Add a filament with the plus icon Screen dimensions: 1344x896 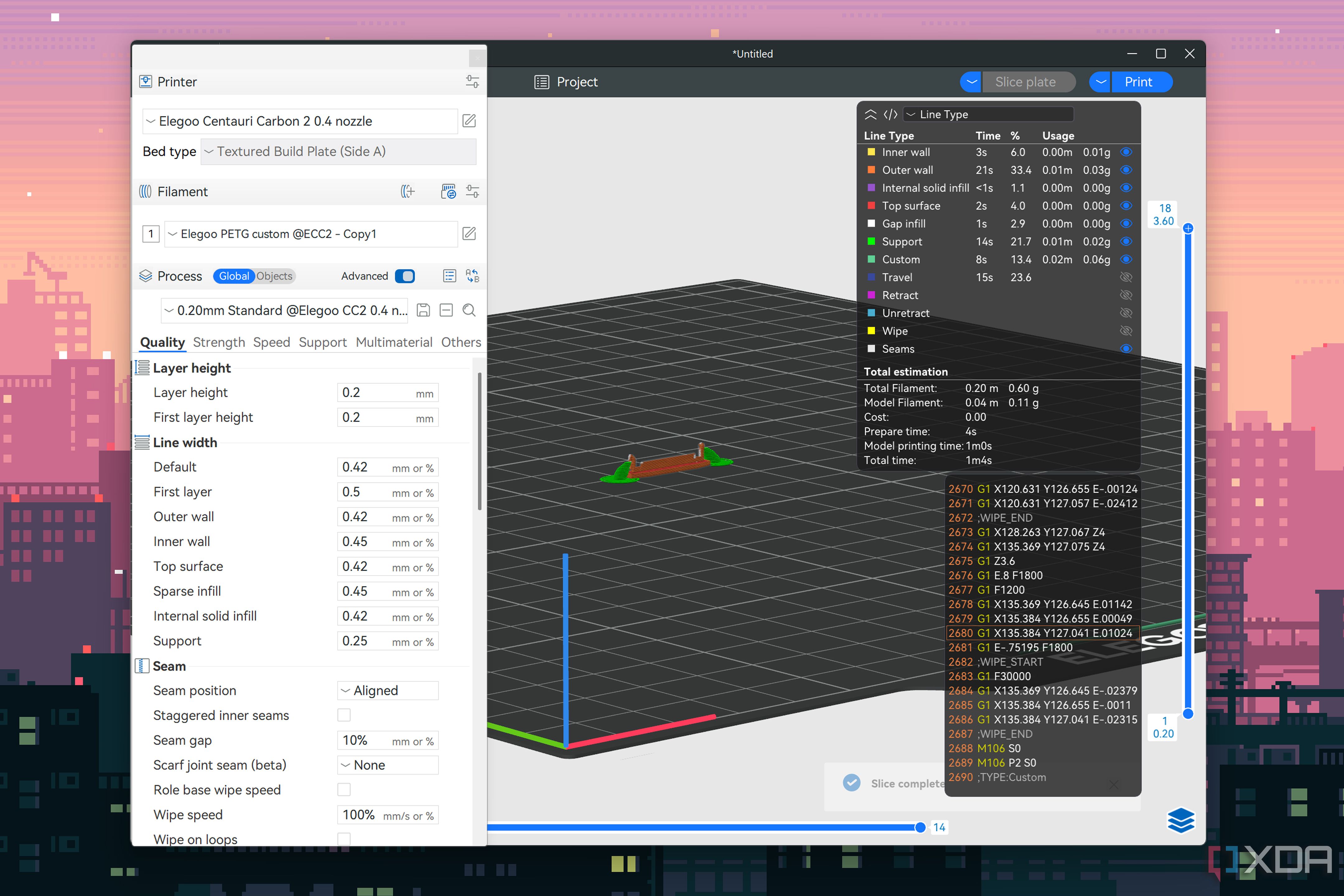click(x=408, y=191)
